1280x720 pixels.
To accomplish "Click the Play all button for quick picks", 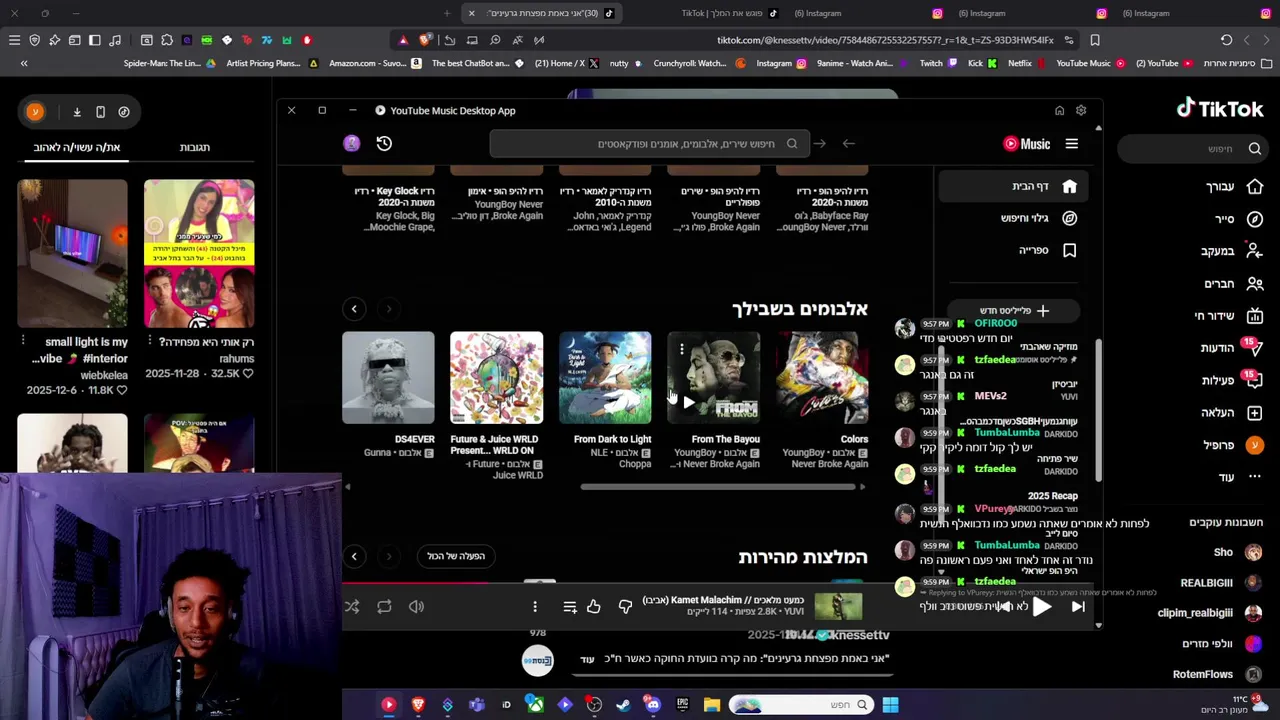I will coord(456,556).
